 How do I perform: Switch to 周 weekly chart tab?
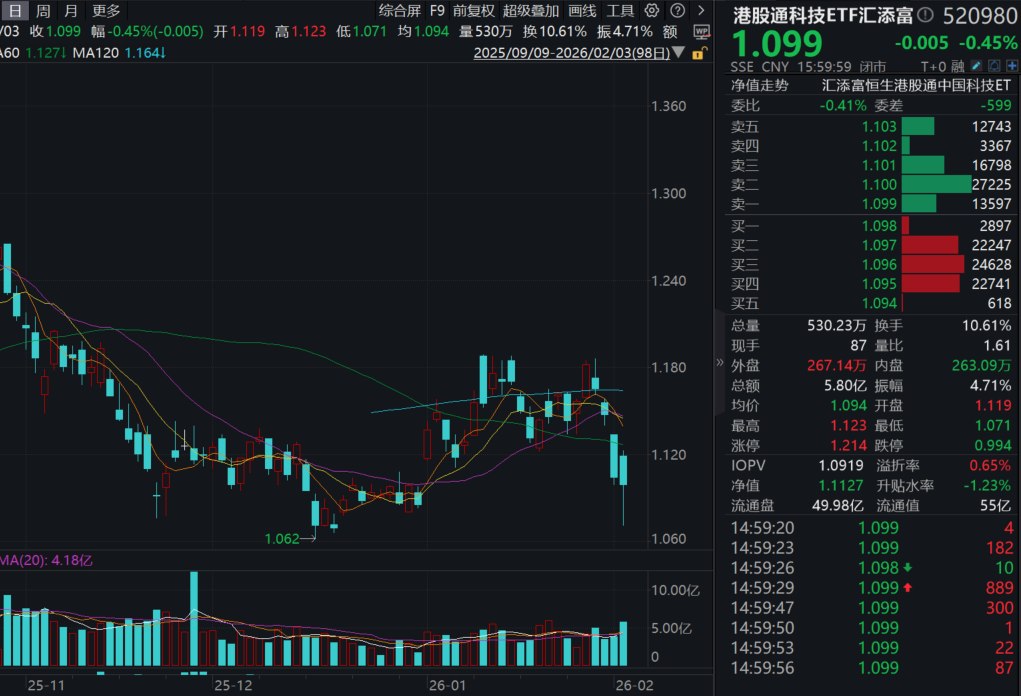point(43,11)
